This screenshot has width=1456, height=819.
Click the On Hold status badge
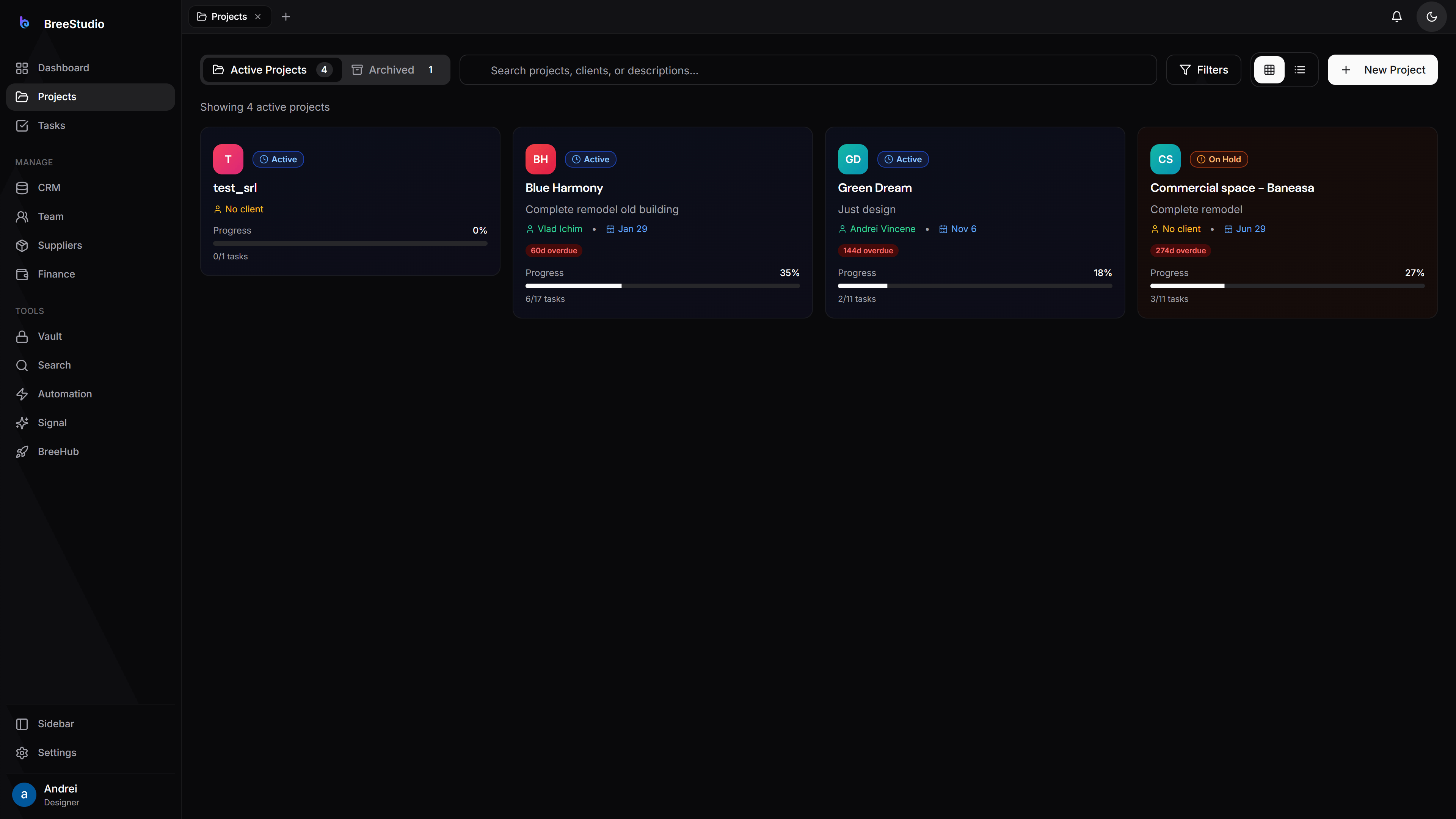[1219, 159]
